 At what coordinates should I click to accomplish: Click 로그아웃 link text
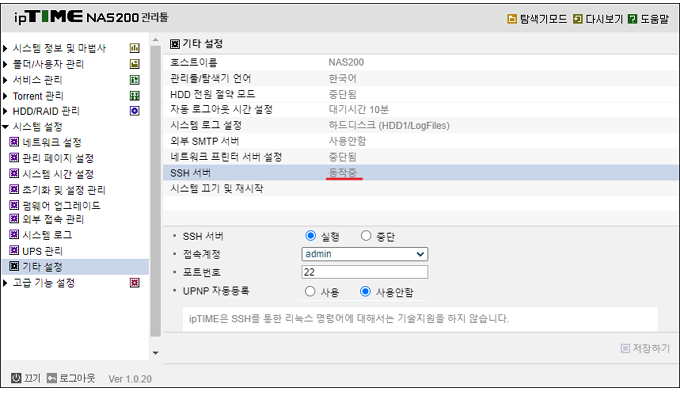click(x=77, y=378)
